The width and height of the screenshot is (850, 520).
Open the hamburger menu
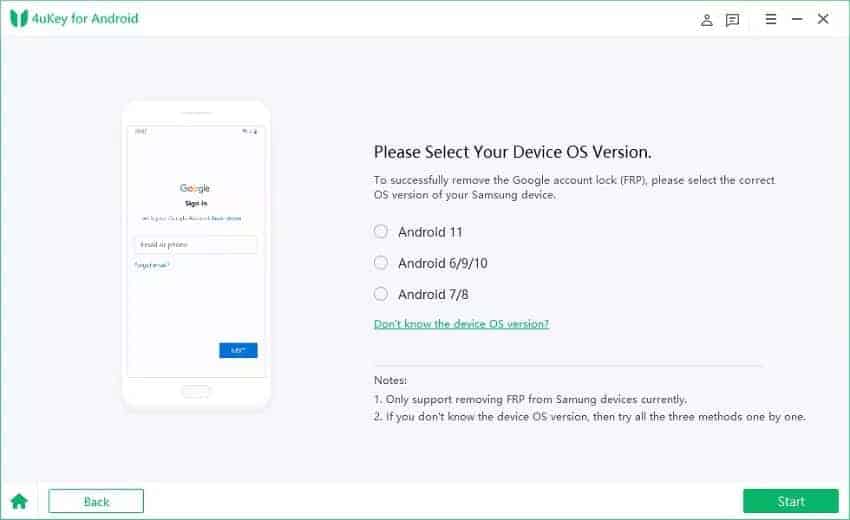[770, 19]
